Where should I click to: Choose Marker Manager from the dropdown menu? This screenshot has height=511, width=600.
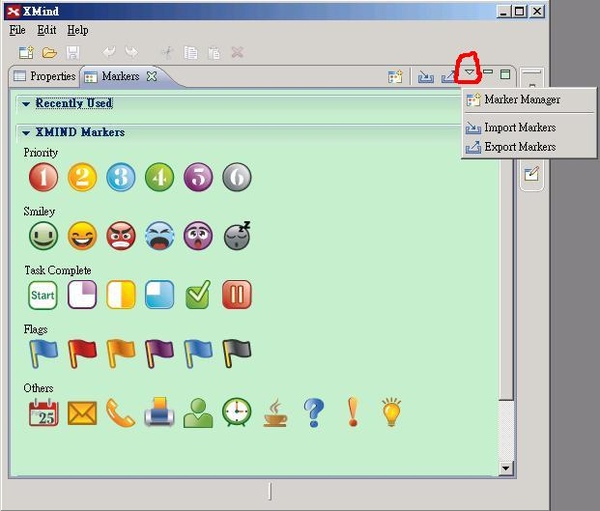pos(529,100)
